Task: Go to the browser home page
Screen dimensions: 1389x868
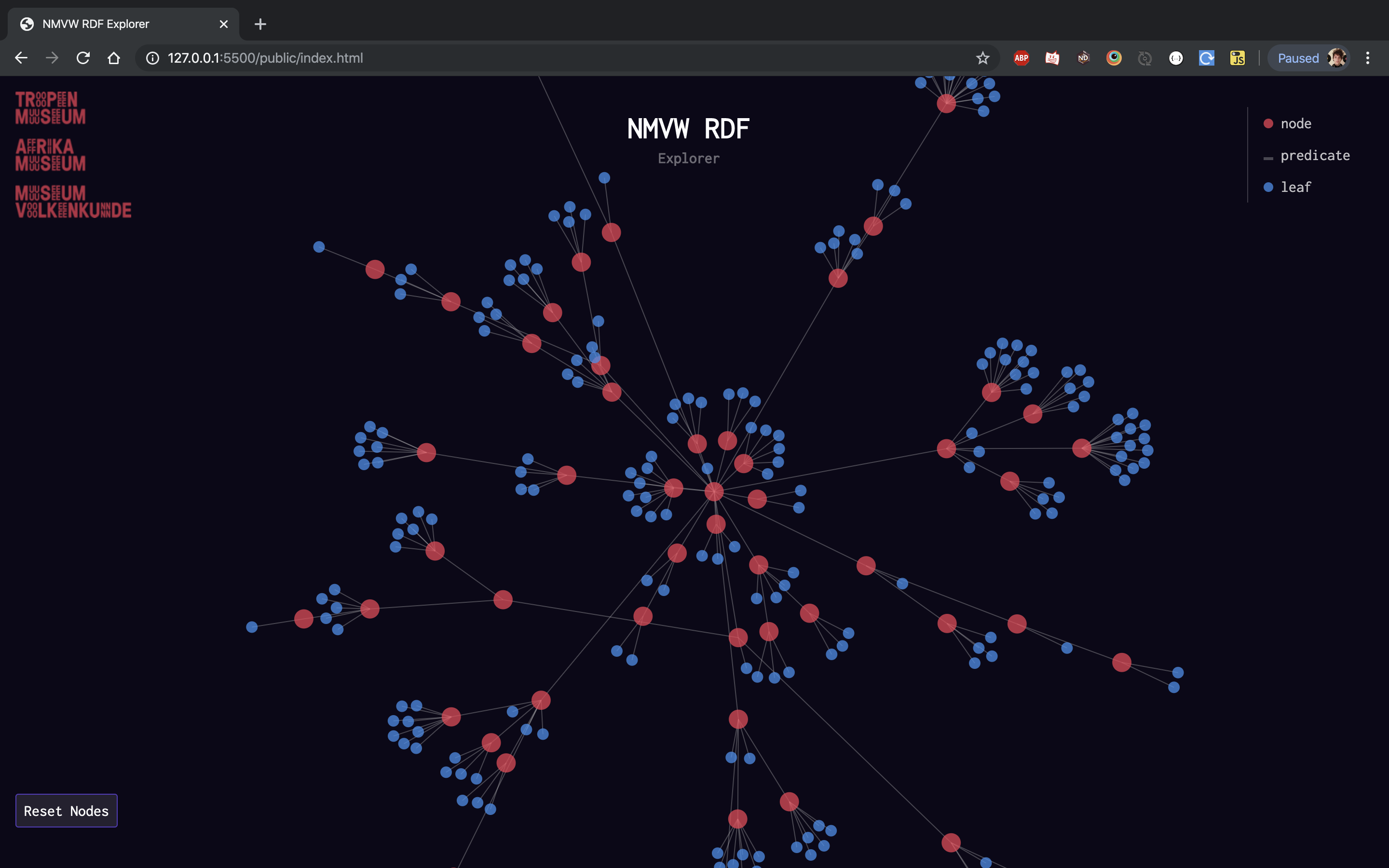Action: tap(114, 58)
